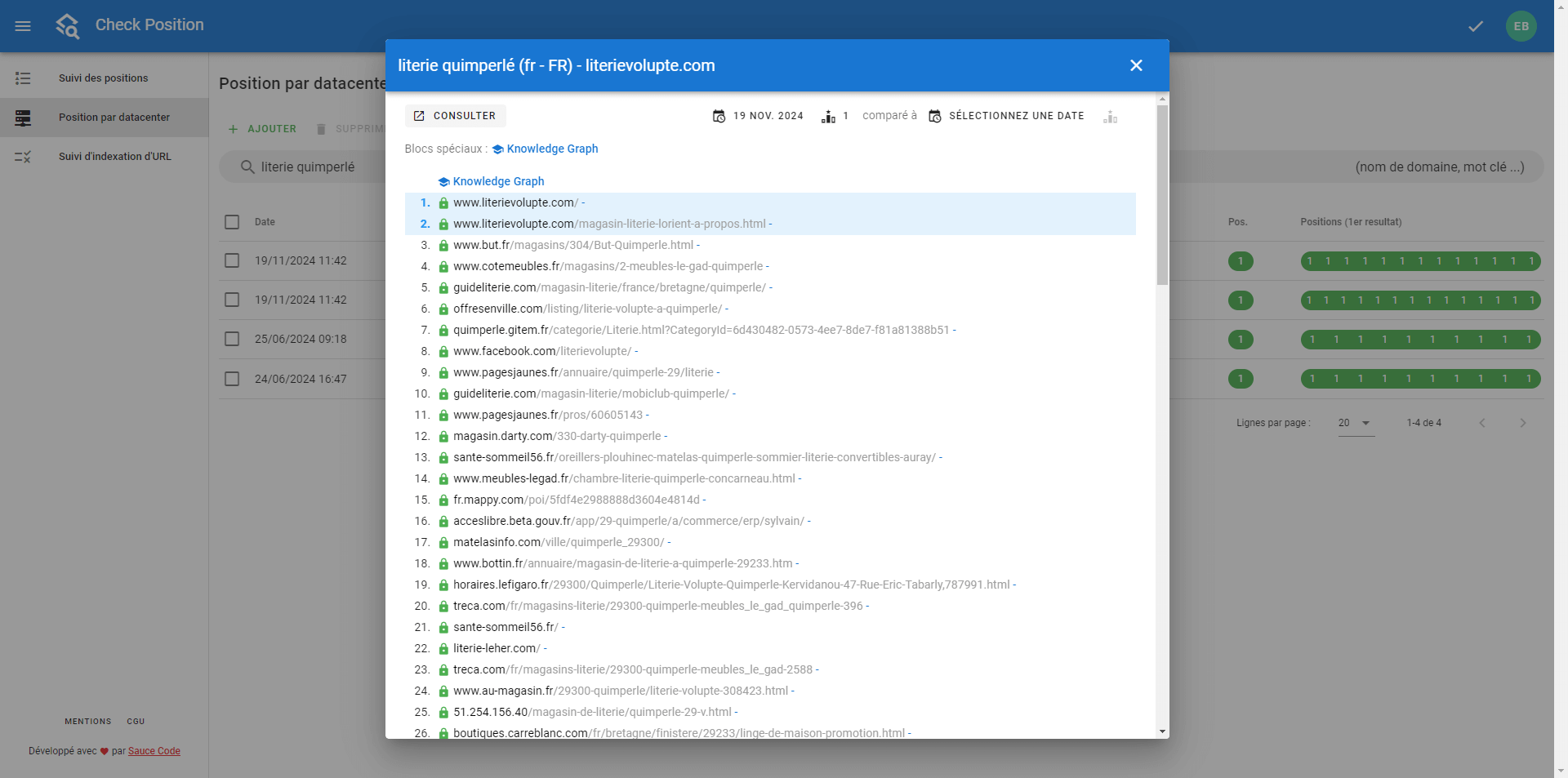
Task: Open the EB user avatar menu
Action: coord(1521,26)
